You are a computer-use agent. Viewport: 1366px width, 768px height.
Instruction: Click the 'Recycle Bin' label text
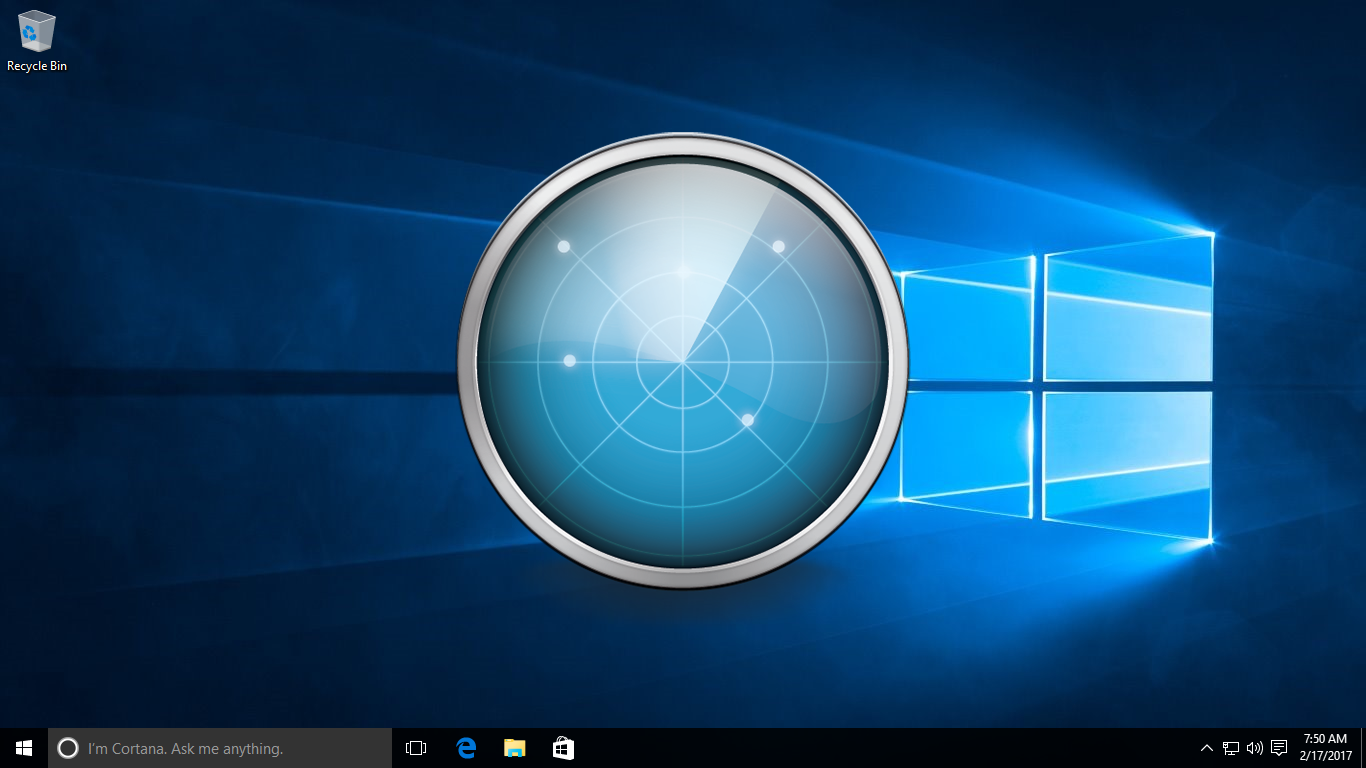37,66
